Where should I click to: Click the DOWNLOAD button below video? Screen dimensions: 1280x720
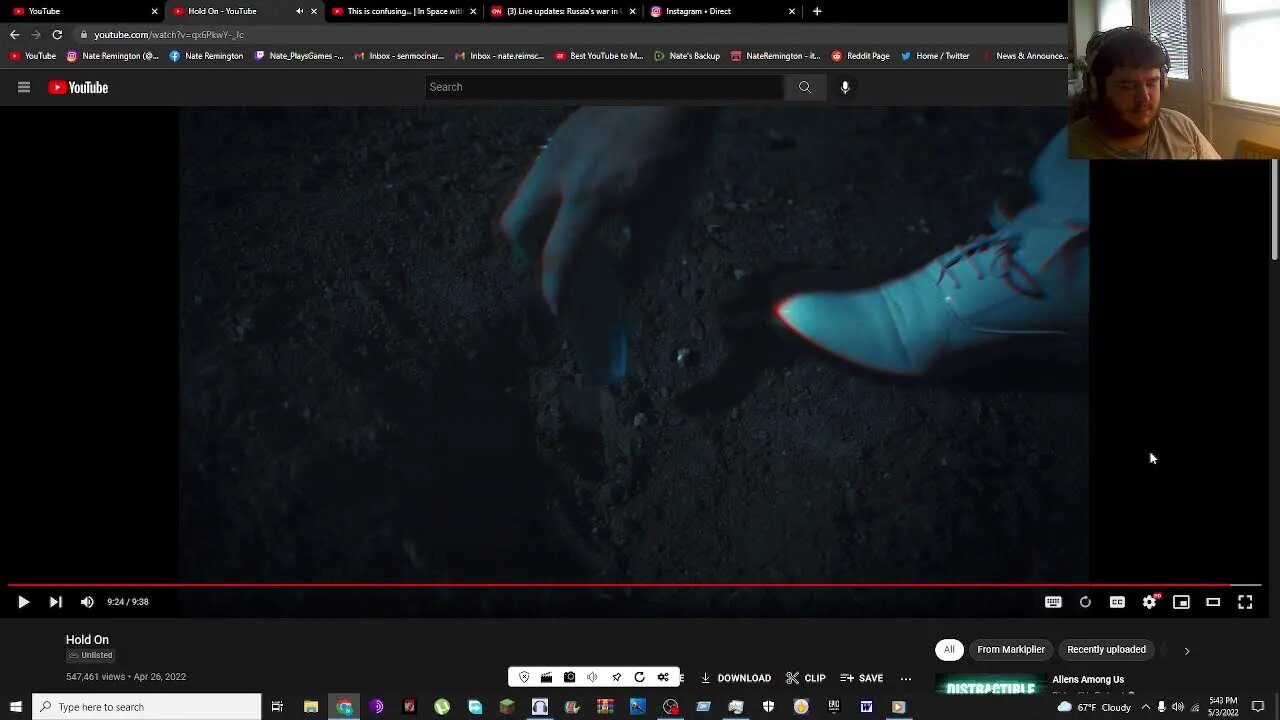point(735,678)
